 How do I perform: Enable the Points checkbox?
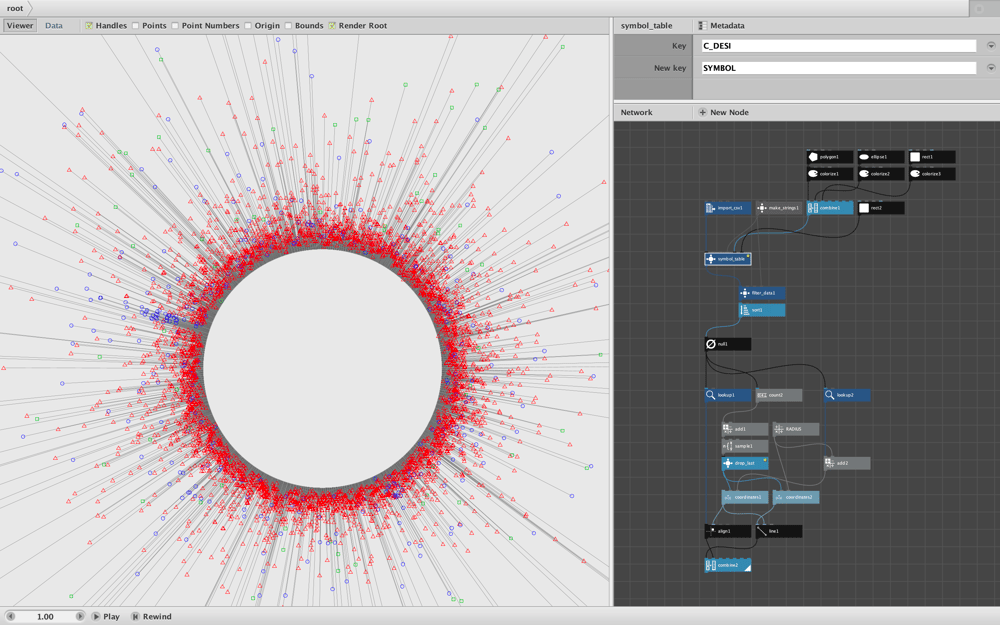coord(135,26)
